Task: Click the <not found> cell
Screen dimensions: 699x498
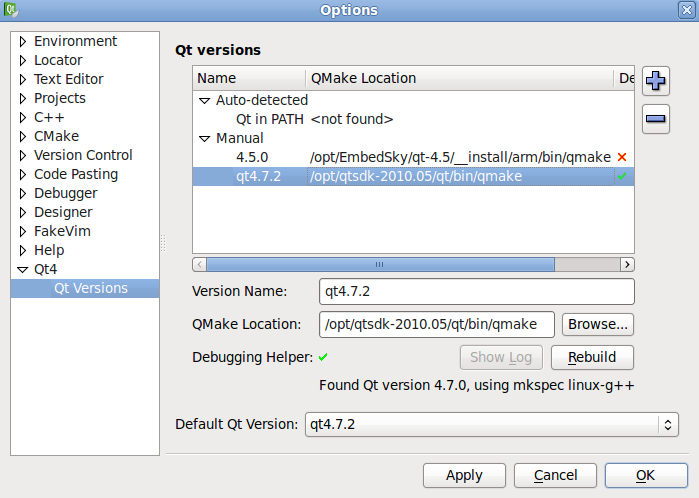Action: [352, 119]
